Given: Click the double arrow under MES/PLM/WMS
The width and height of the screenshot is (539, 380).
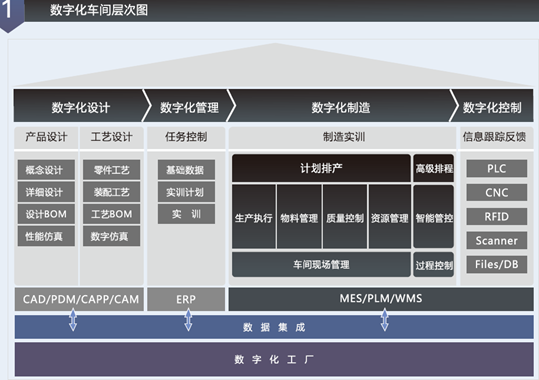Looking at the screenshot, I should click(385, 319).
